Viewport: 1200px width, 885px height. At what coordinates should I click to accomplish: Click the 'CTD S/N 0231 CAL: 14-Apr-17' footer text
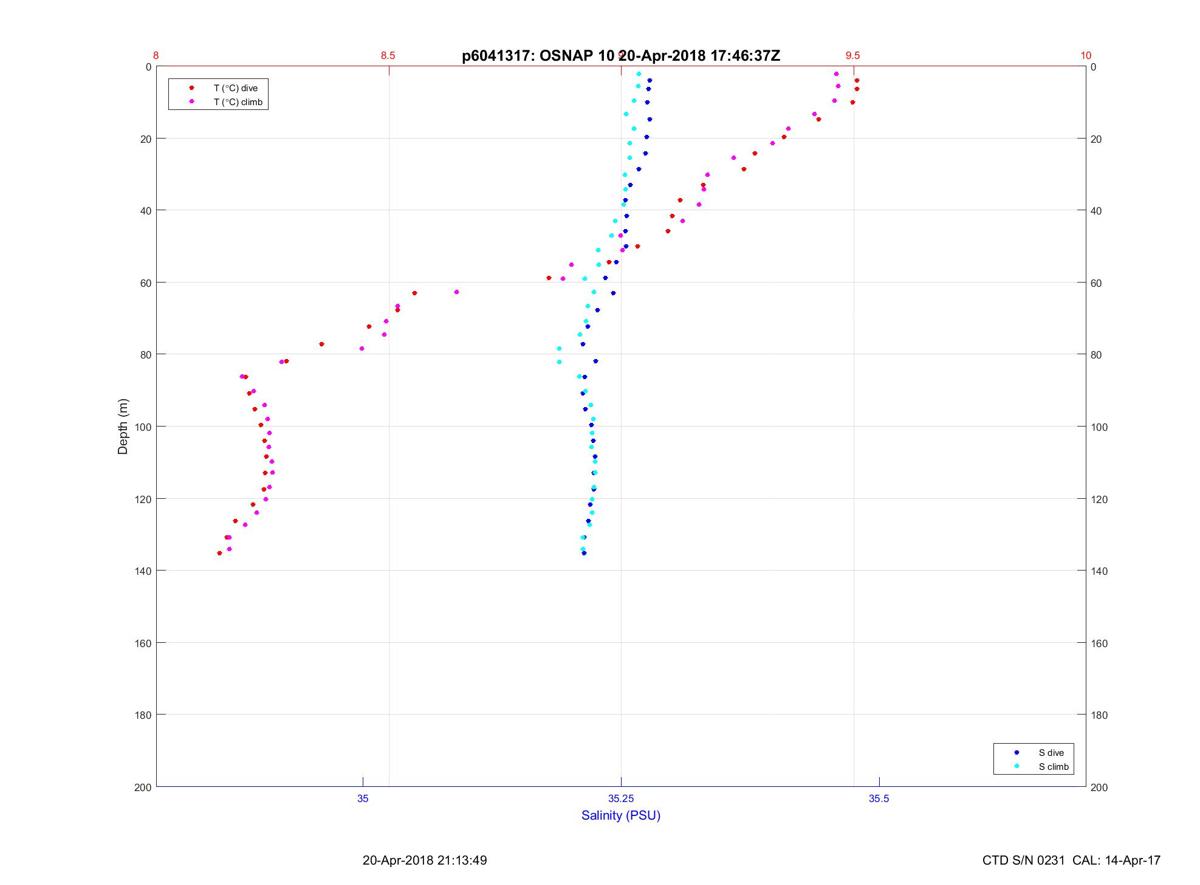[1072, 860]
